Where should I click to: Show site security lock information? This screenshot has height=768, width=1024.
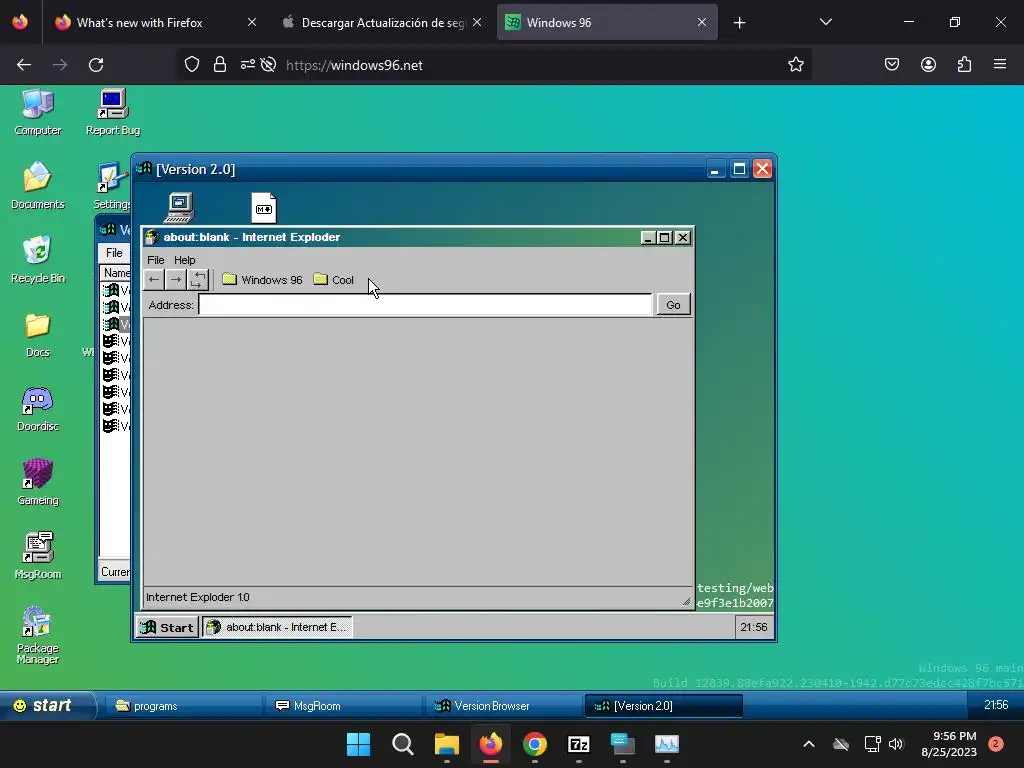click(x=220, y=65)
